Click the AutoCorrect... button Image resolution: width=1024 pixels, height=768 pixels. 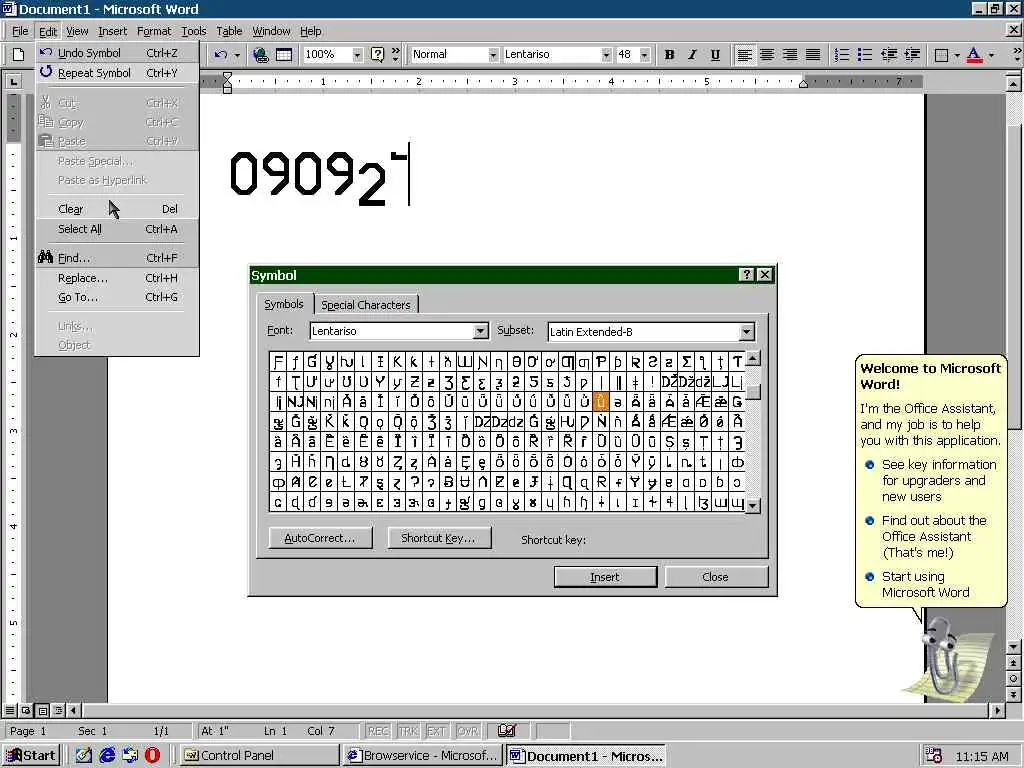tap(320, 538)
